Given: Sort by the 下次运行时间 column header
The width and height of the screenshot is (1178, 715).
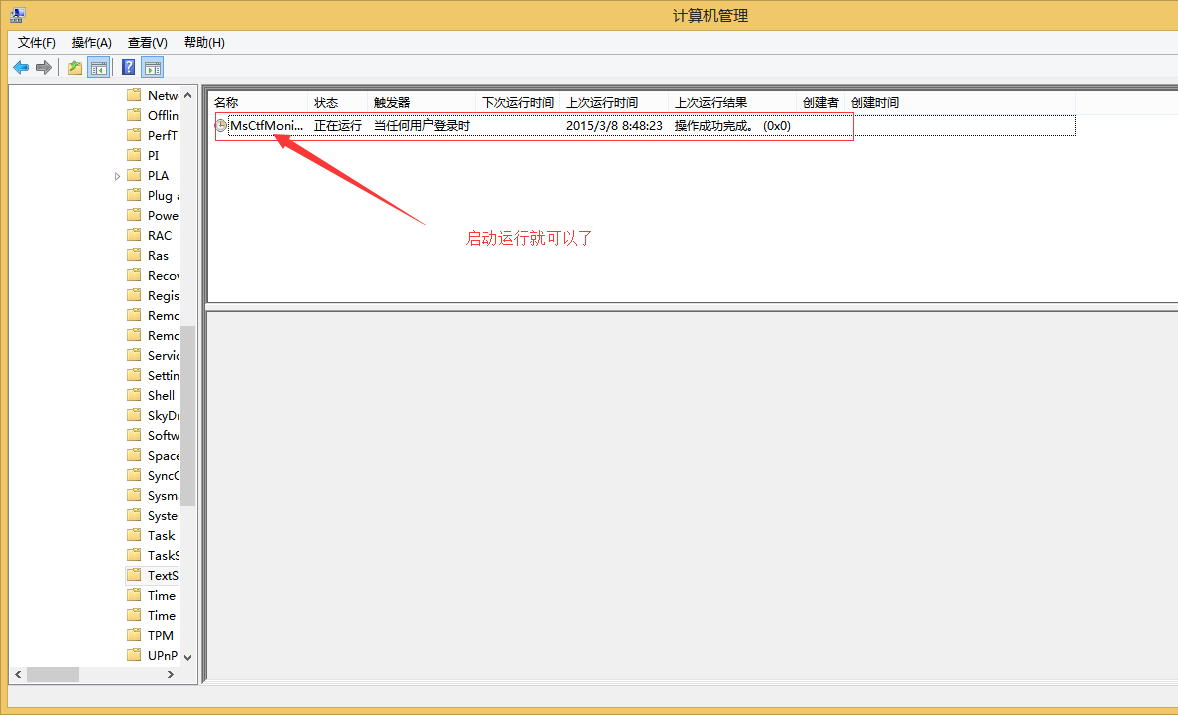Looking at the screenshot, I should tap(518, 102).
